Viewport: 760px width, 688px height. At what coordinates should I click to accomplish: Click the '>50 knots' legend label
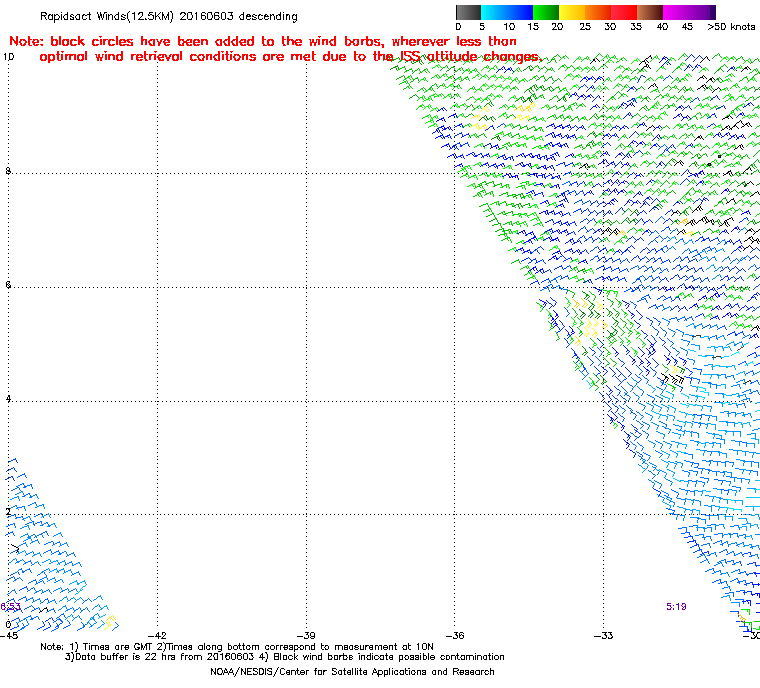(x=731, y=27)
